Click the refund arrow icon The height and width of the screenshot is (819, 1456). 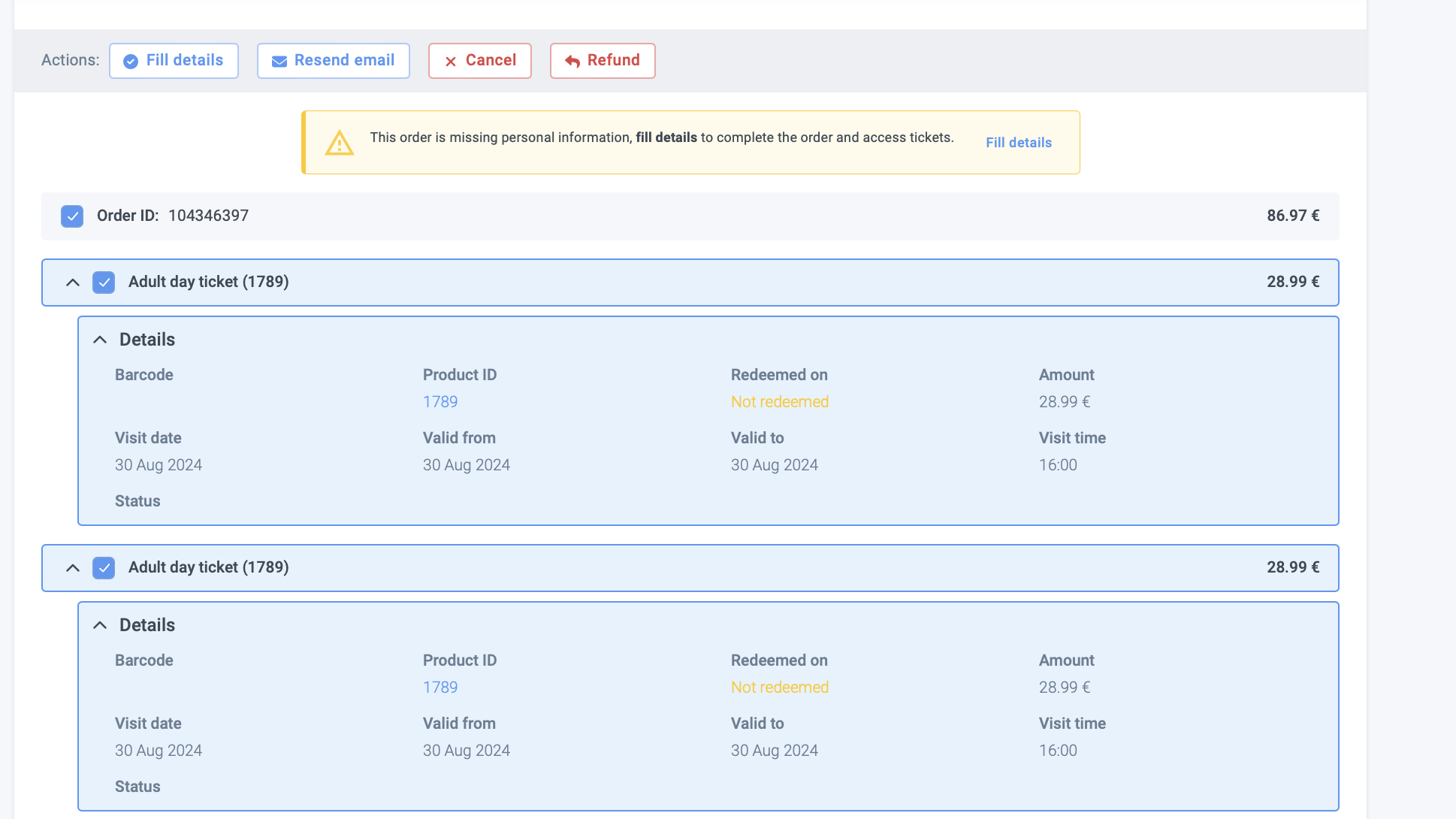click(572, 62)
